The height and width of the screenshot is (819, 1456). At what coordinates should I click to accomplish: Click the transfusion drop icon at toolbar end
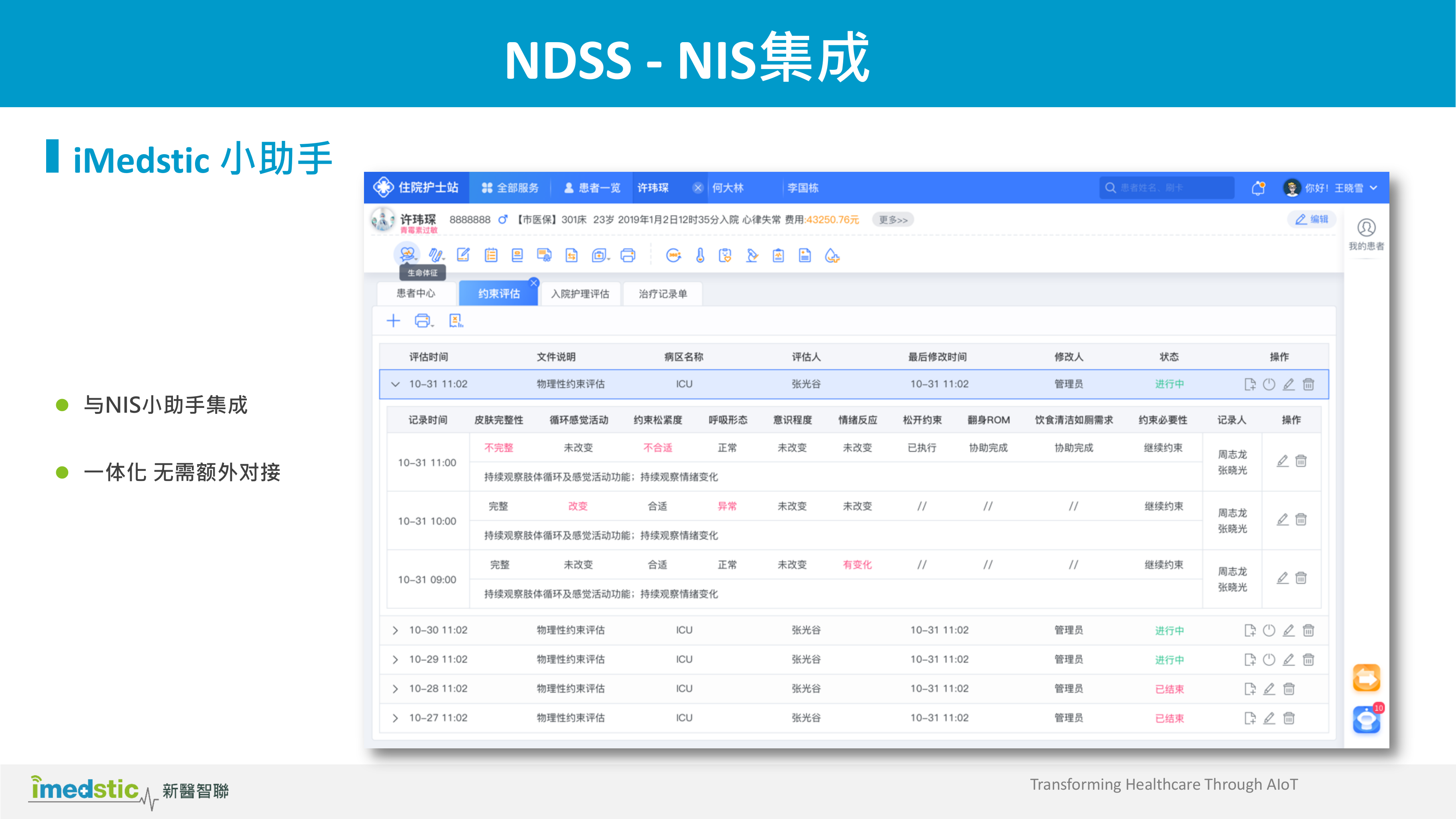point(833,255)
